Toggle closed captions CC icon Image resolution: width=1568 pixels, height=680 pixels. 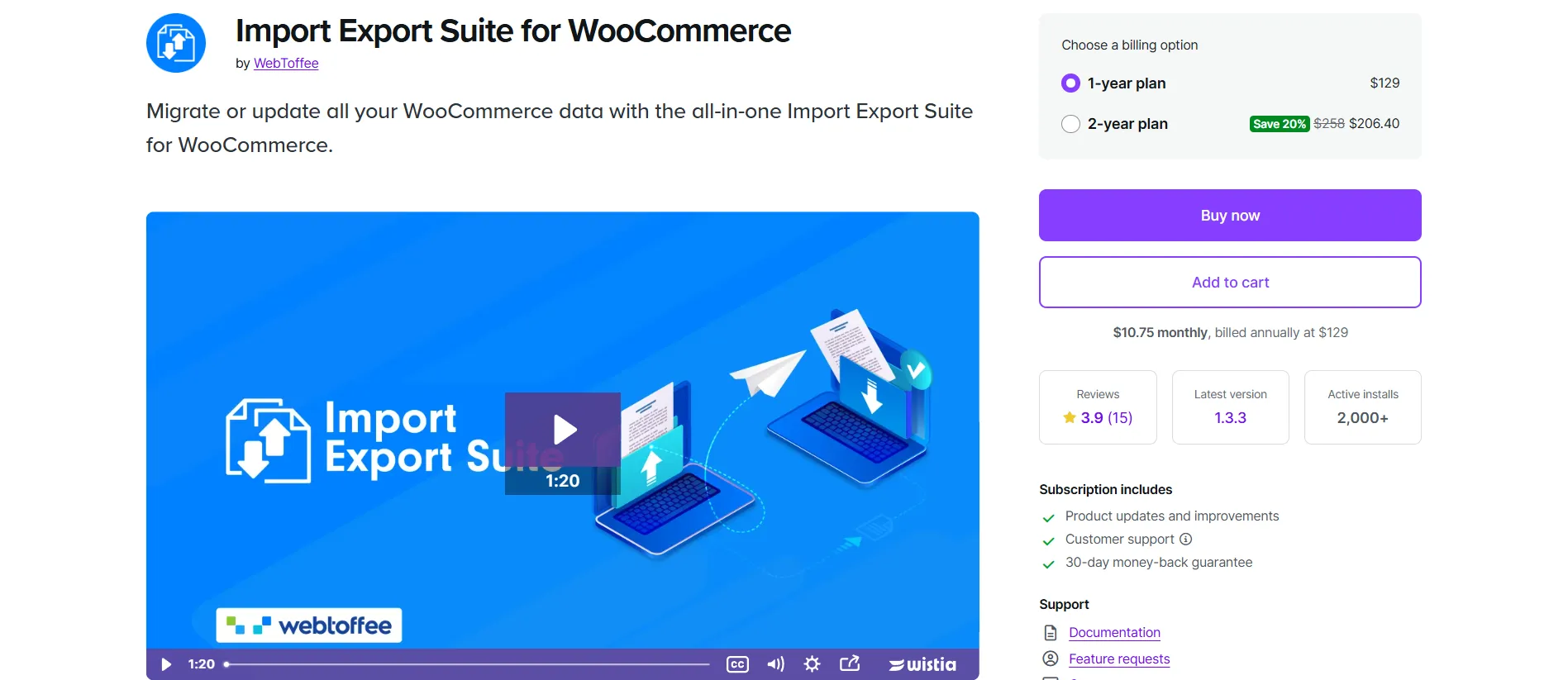coord(737,664)
